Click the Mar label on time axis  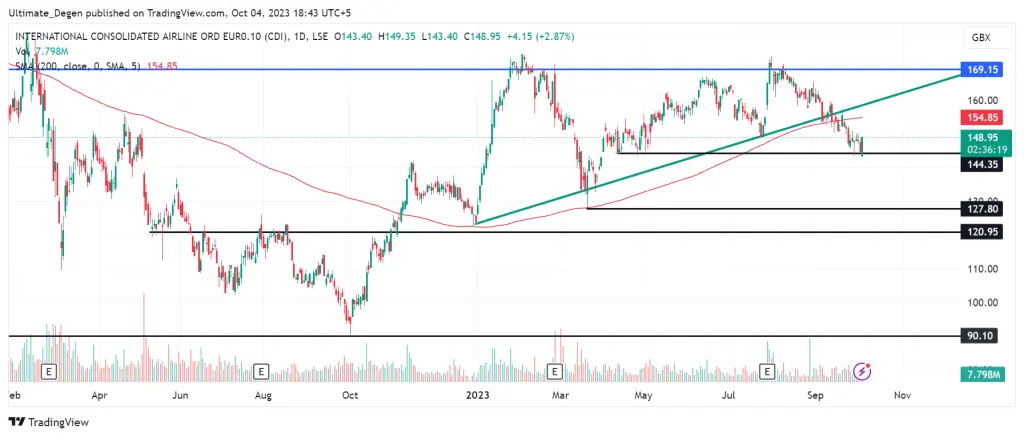pos(560,395)
